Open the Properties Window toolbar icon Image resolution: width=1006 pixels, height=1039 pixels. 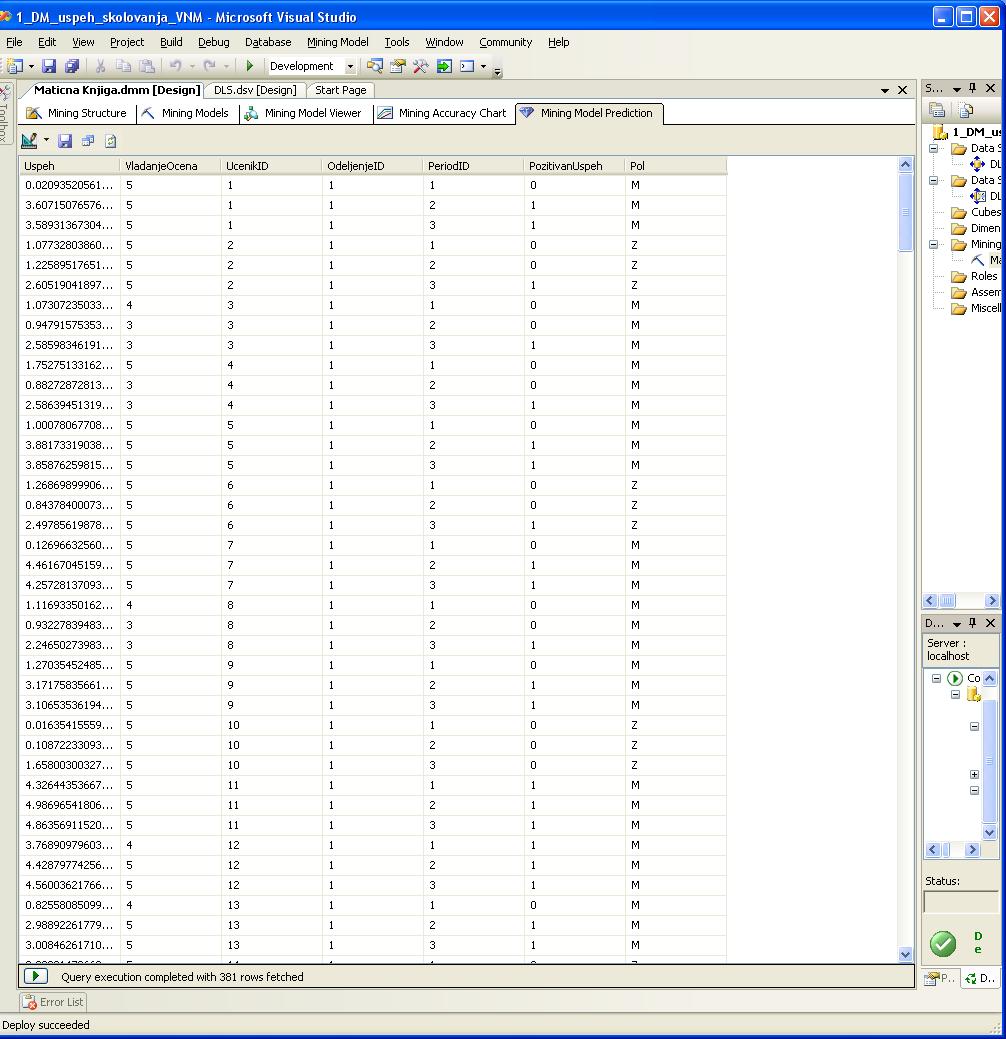click(398, 66)
